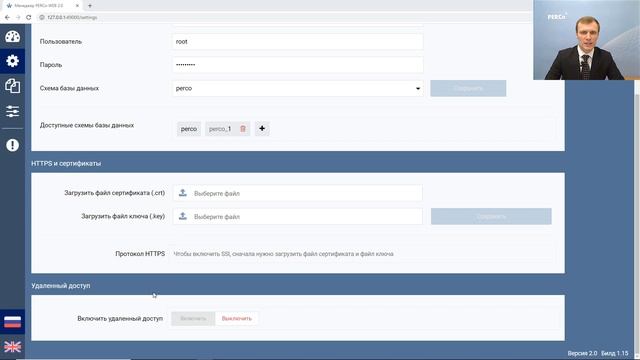Open the exclamation alert icon in sidebar
The width and height of the screenshot is (640, 360).
point(12,145)
